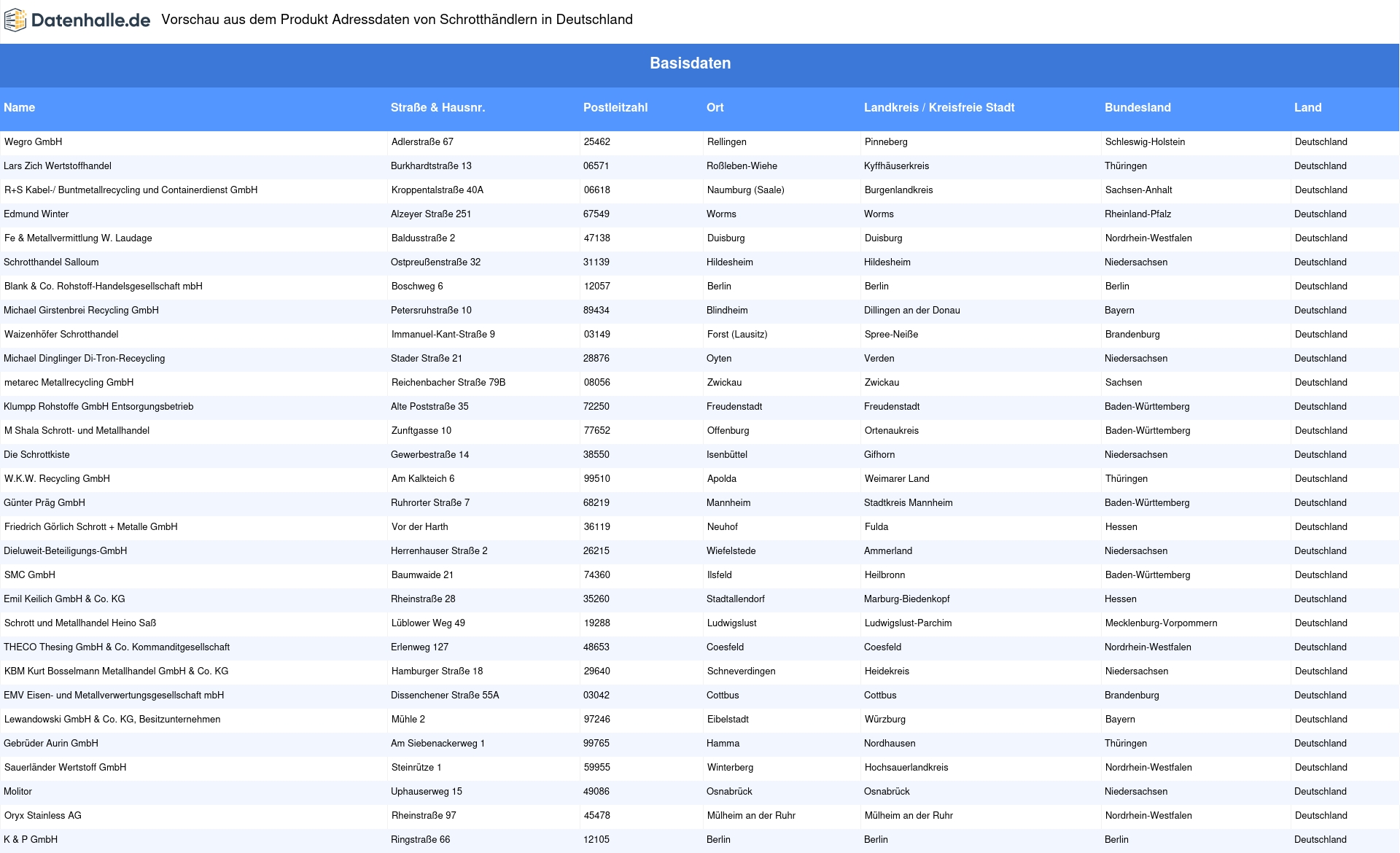Select the Bundesland column header
1400x853 pixels.
[x=1137, y=108]
